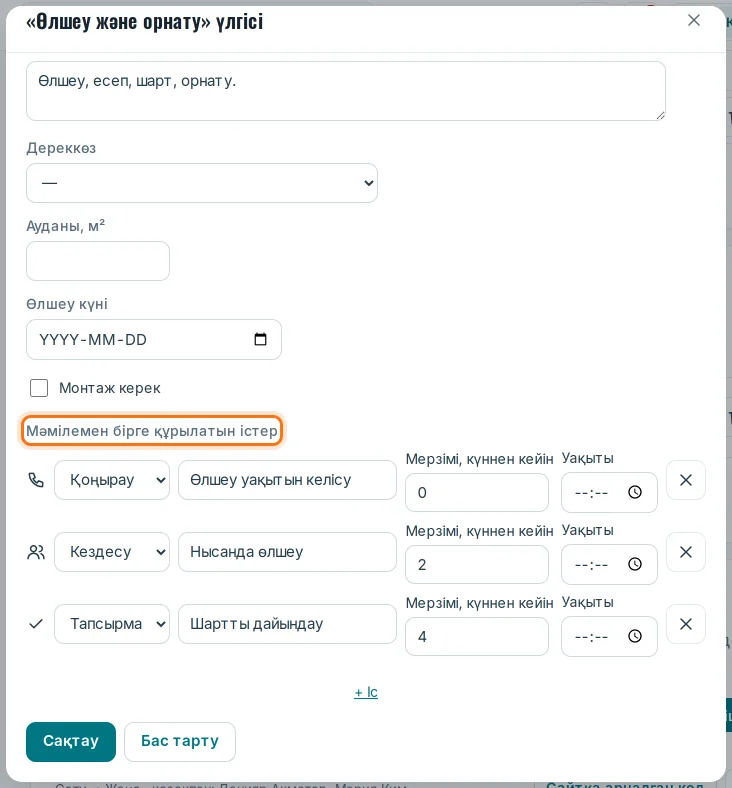Open the Қоңырау task type dropdown
Viewport: 732px width, 788px height.
coord(112,480)
